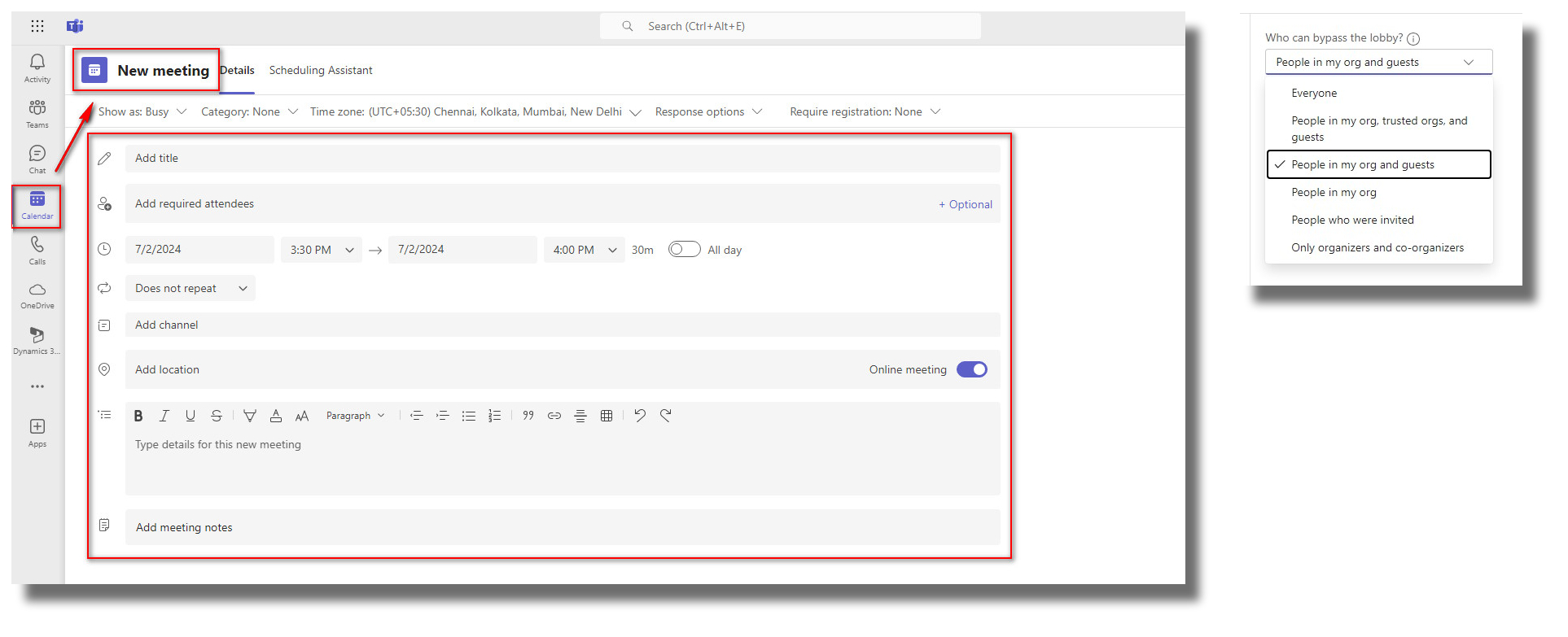Show more apps ellipsis in sidebar

tap(37, 386)
